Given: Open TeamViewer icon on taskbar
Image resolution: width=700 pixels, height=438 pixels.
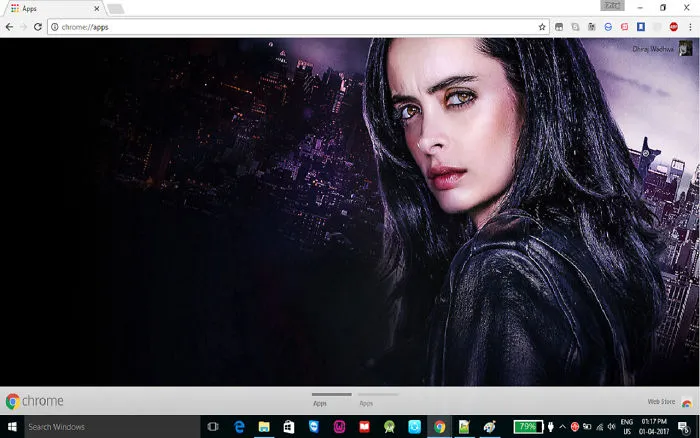Looking at the screenshot, I should pyautogui.click(x=314, y=427).
